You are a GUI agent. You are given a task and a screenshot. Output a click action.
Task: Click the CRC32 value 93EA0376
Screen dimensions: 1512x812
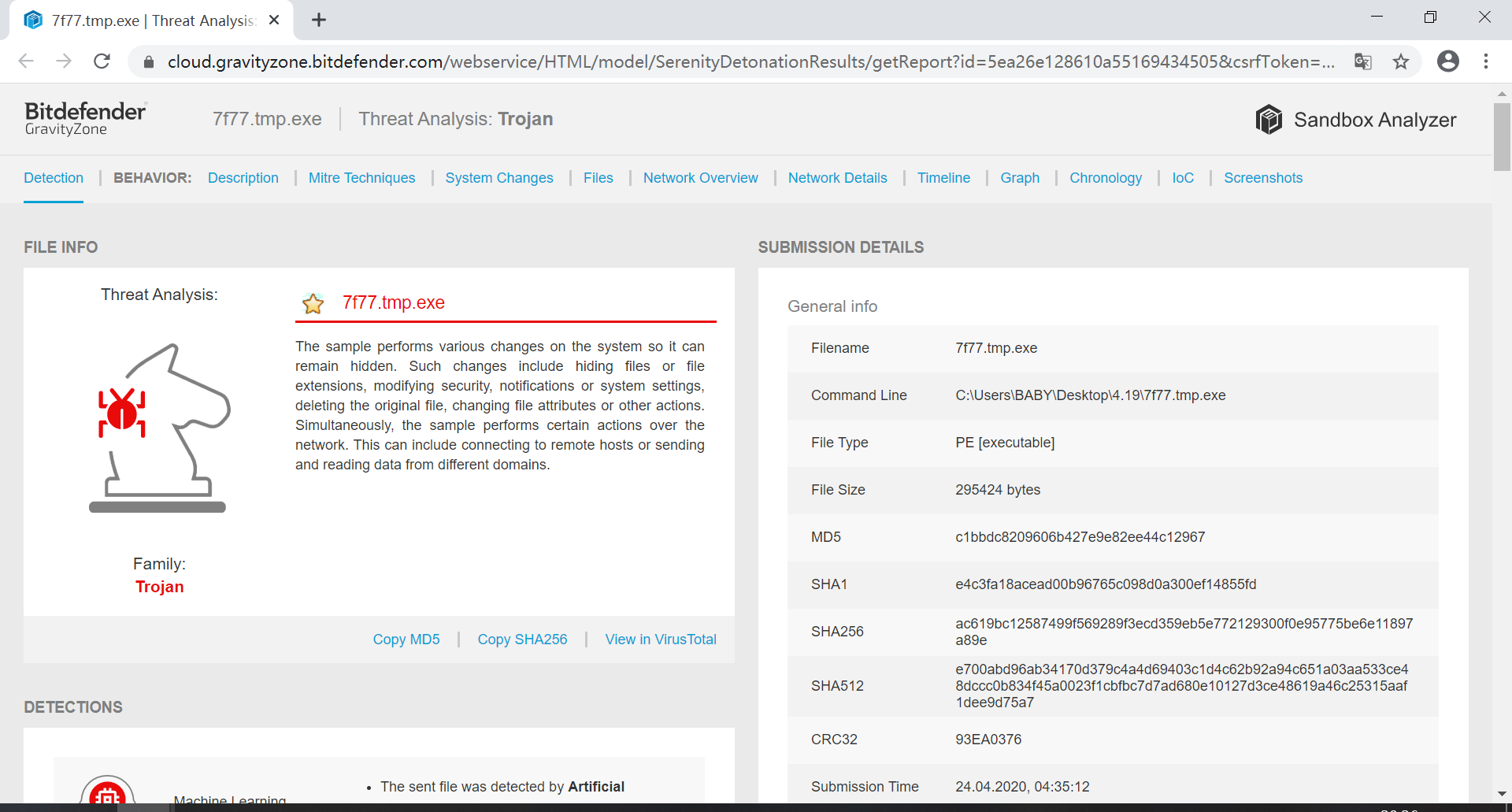pos(988,740)
